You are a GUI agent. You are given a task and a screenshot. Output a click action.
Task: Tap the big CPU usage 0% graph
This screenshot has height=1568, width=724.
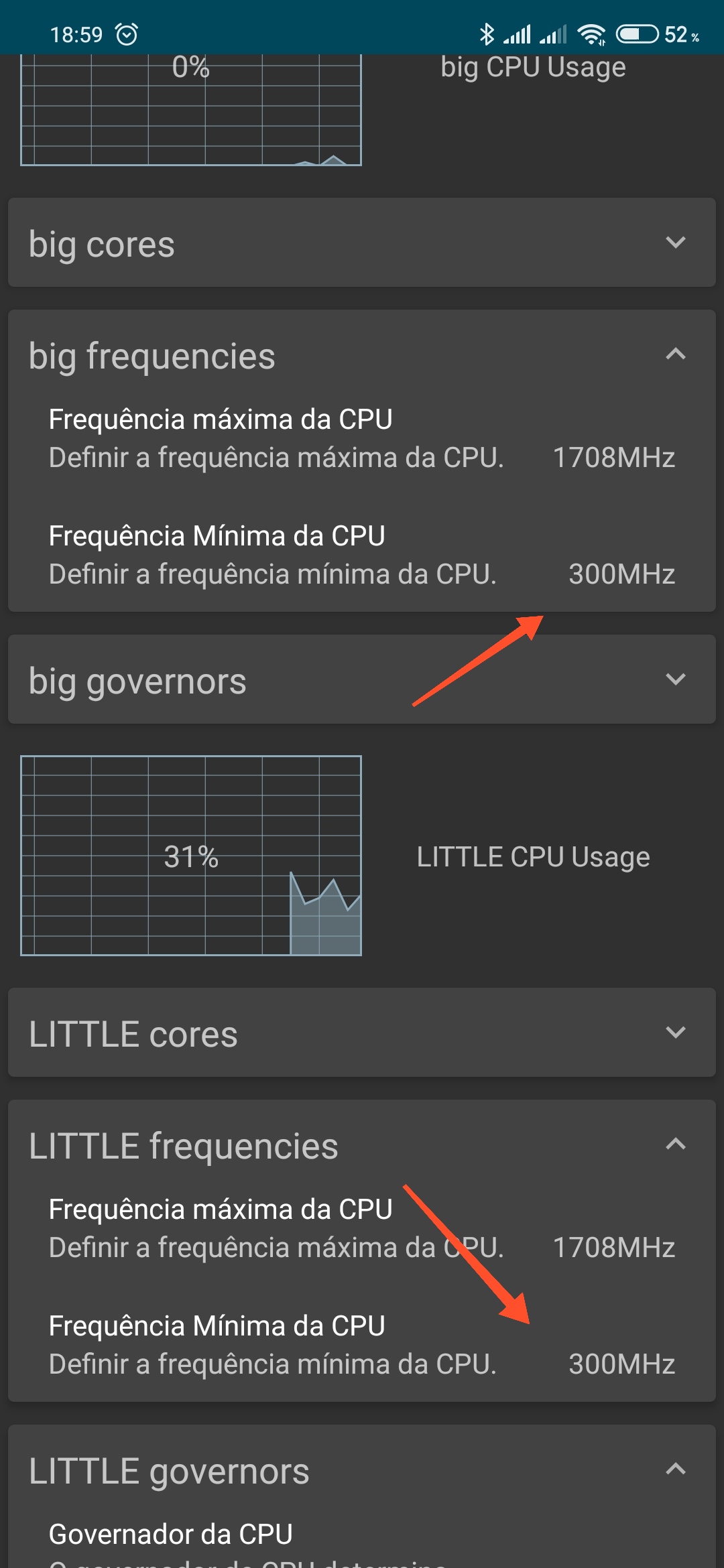pos(191,110)
